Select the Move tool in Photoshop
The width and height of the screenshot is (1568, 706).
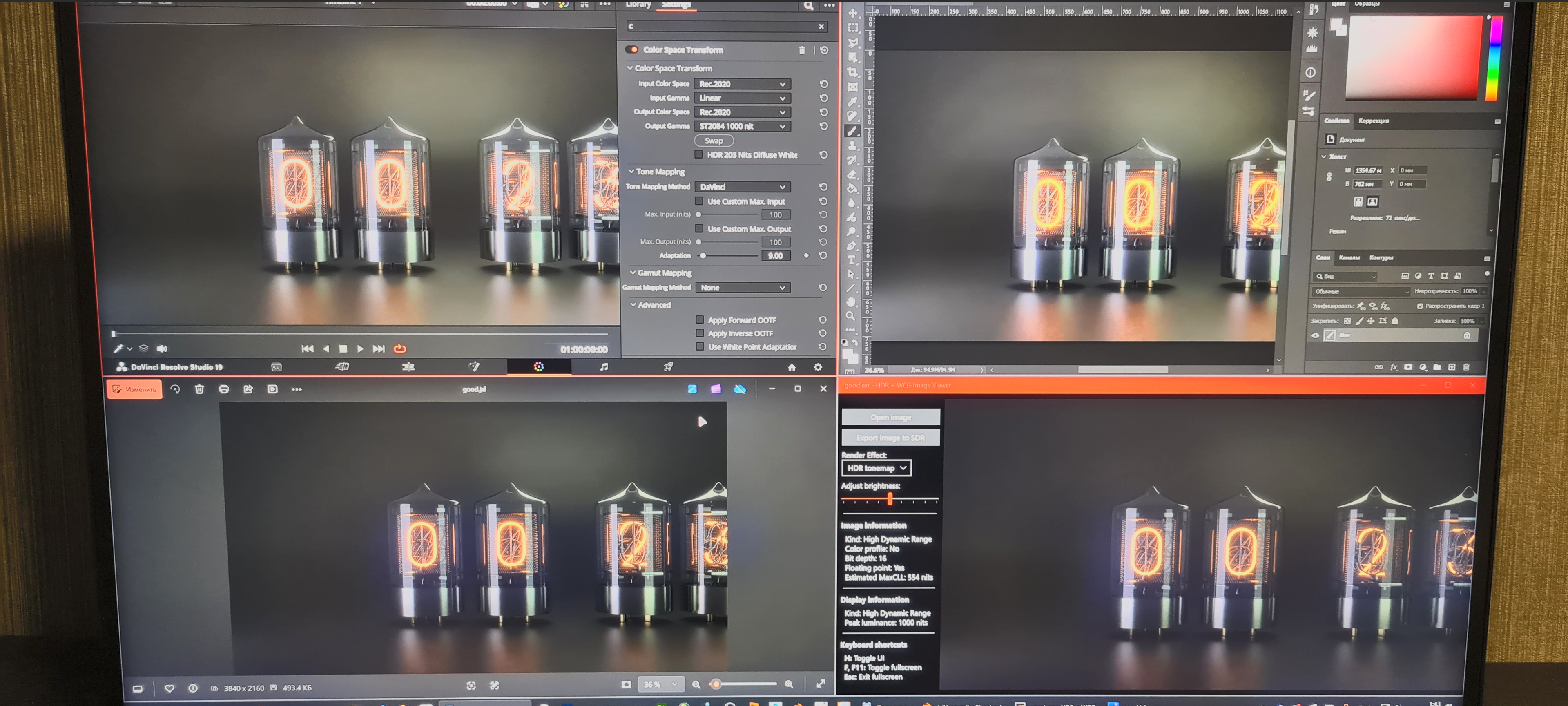tap(853, 13)
